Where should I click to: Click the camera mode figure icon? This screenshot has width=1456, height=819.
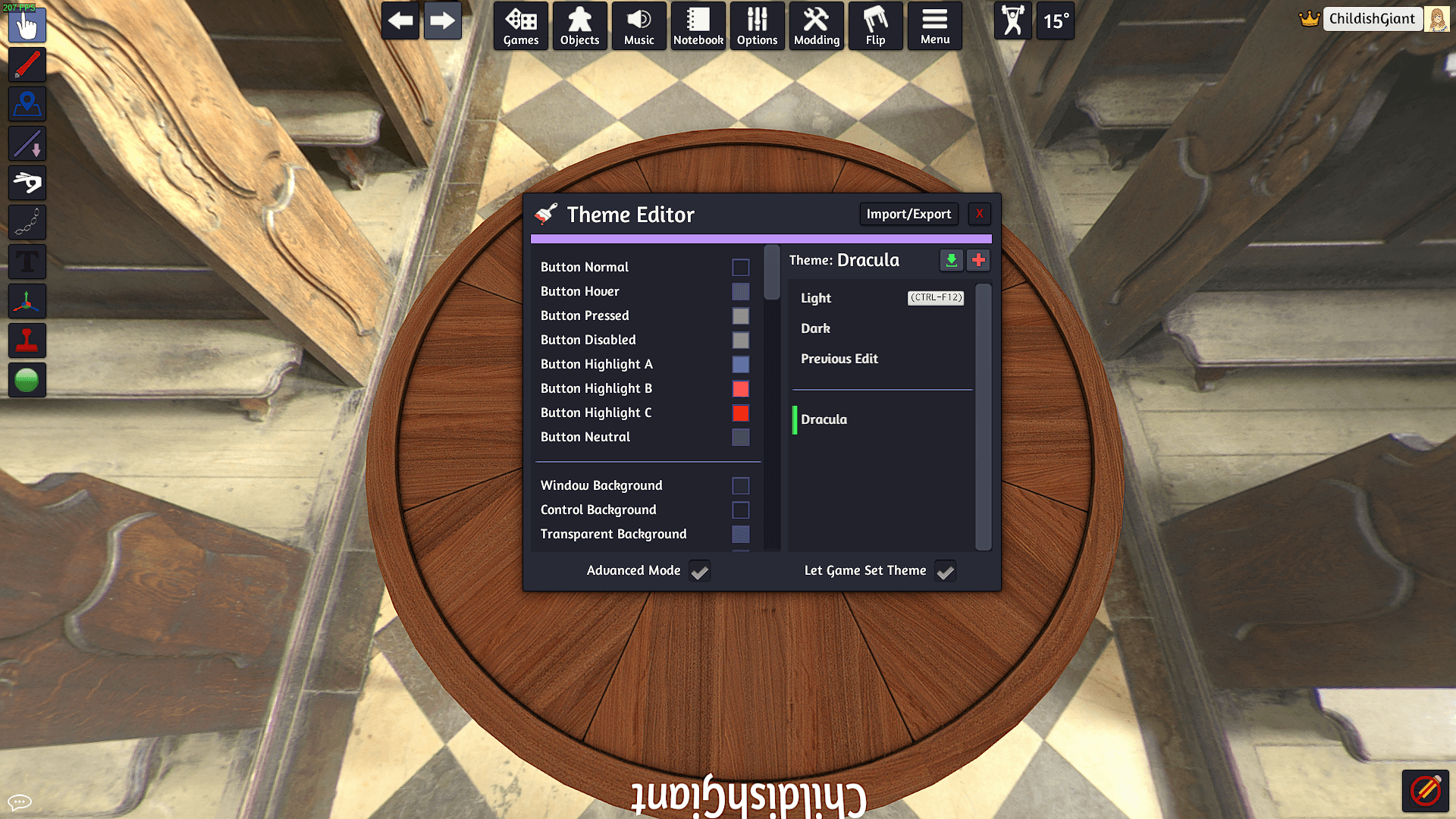tap(1013, 20)
